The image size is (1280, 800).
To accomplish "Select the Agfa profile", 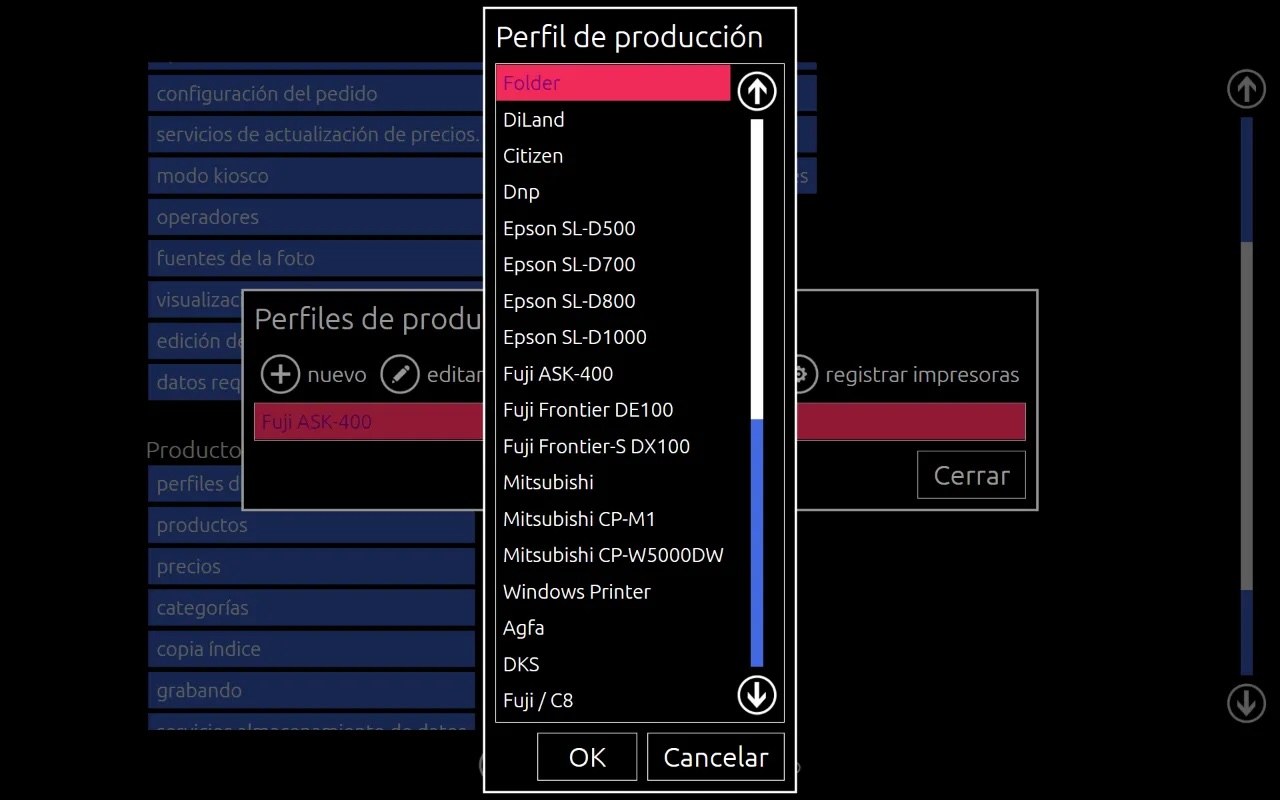I will pyautogui.click(x=613, y=628).
